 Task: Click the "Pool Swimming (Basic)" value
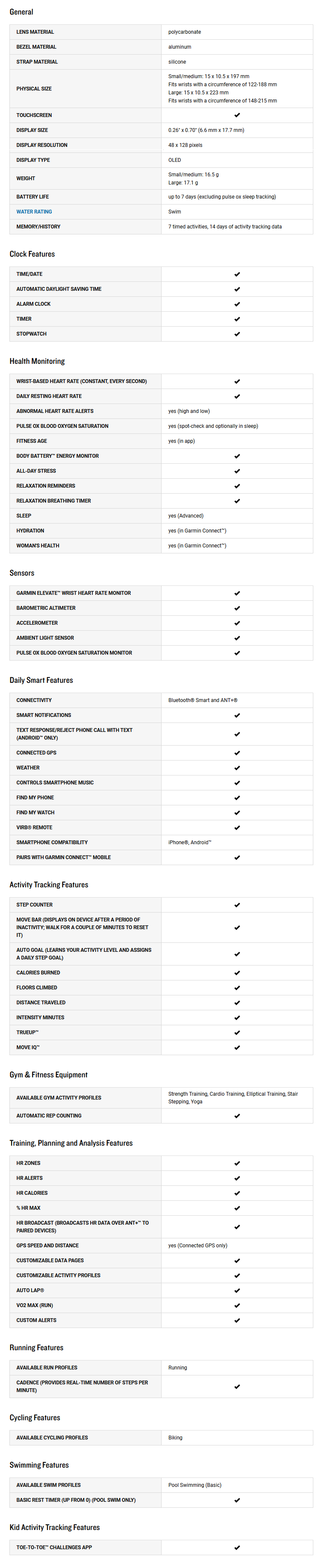coord(195,1485)
